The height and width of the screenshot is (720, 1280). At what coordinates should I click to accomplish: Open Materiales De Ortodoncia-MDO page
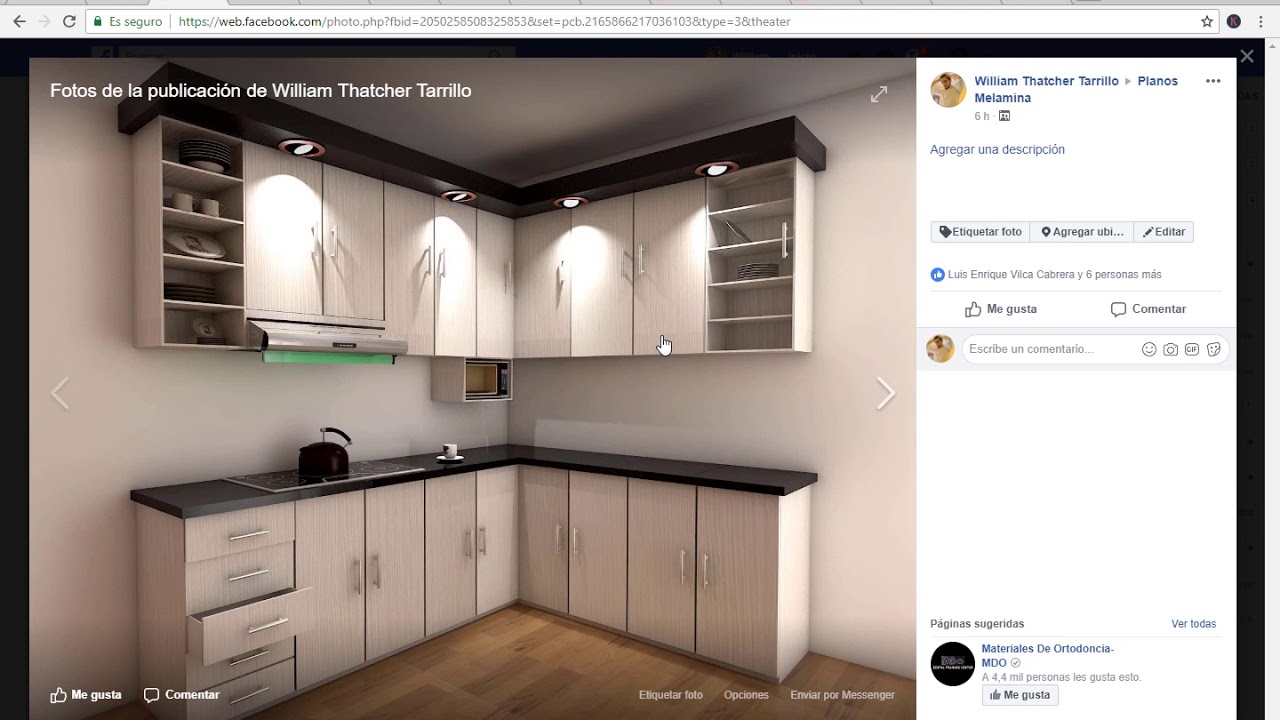click(1047, 655)
